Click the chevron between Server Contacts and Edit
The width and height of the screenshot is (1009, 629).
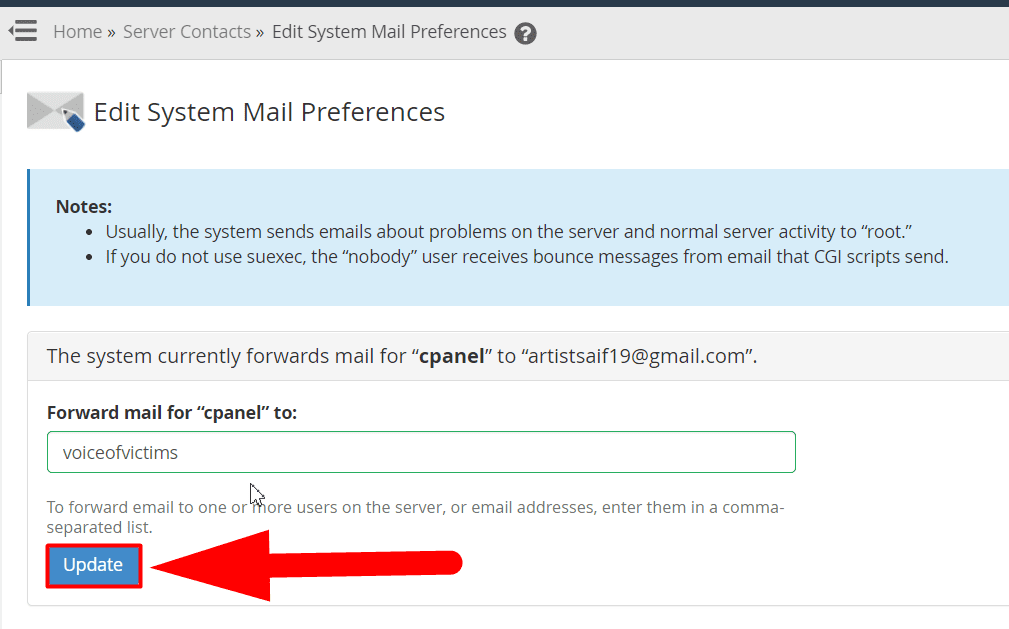pyautogui.click(x=259, y=32)
